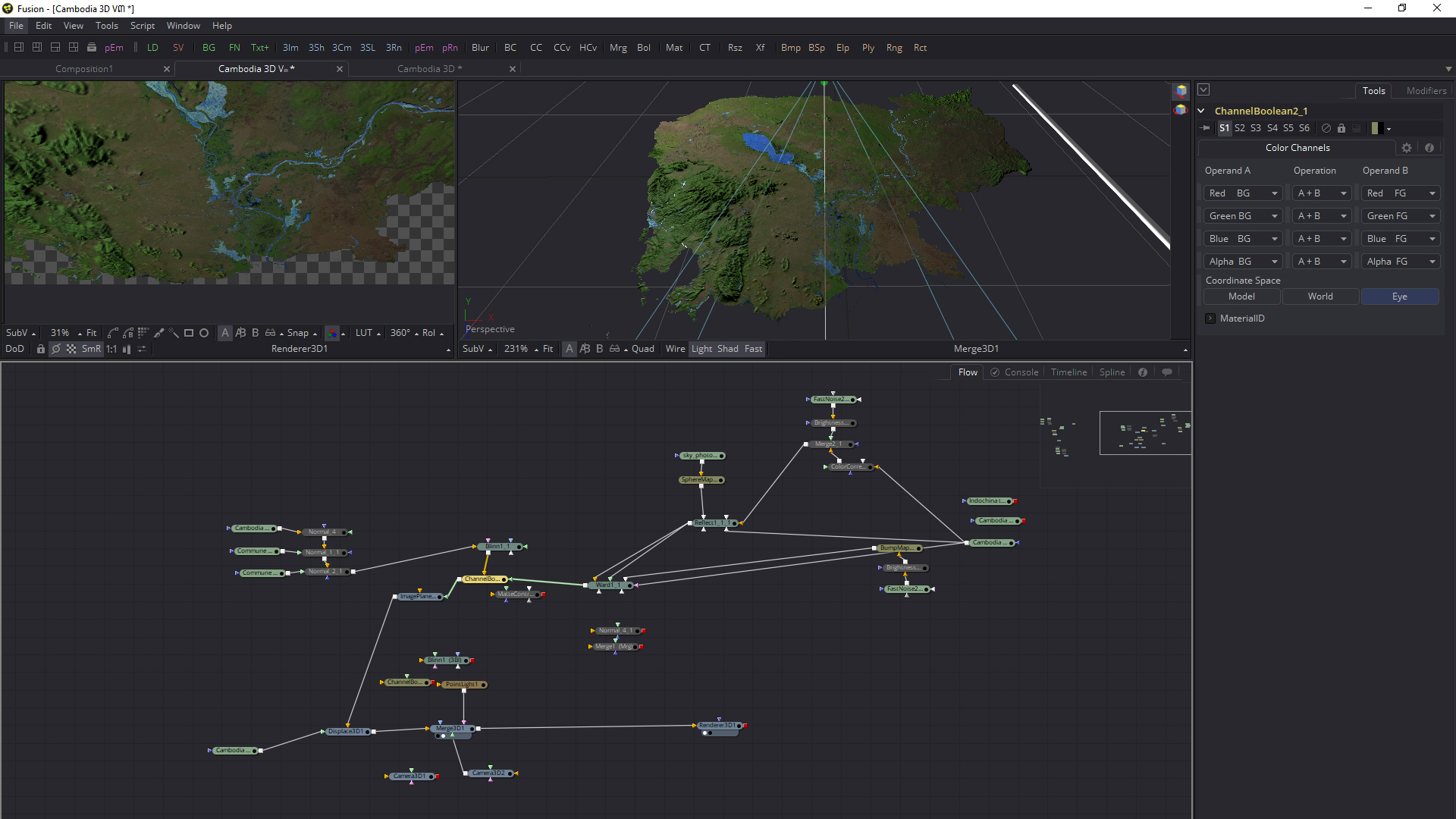Screen dimensions: 1456x819
Task: Click the paint brush icon in the left viewer toolbar
Action: (158, 333)
